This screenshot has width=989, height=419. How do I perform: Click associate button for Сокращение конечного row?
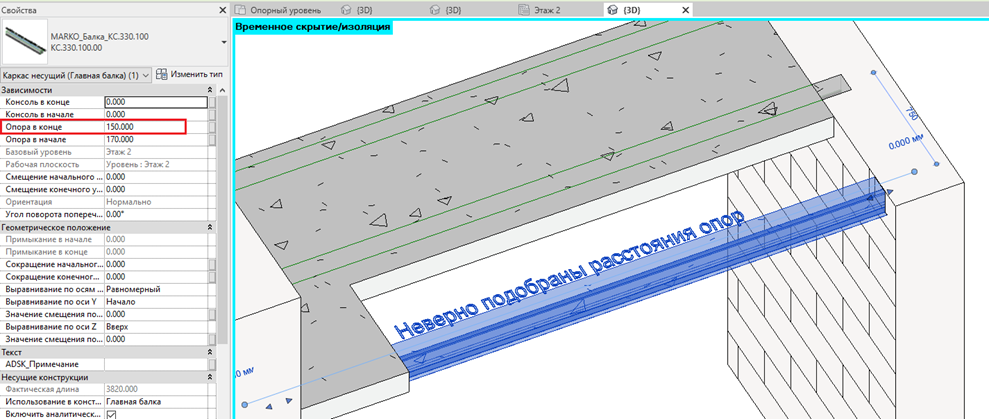coord(213,277)
